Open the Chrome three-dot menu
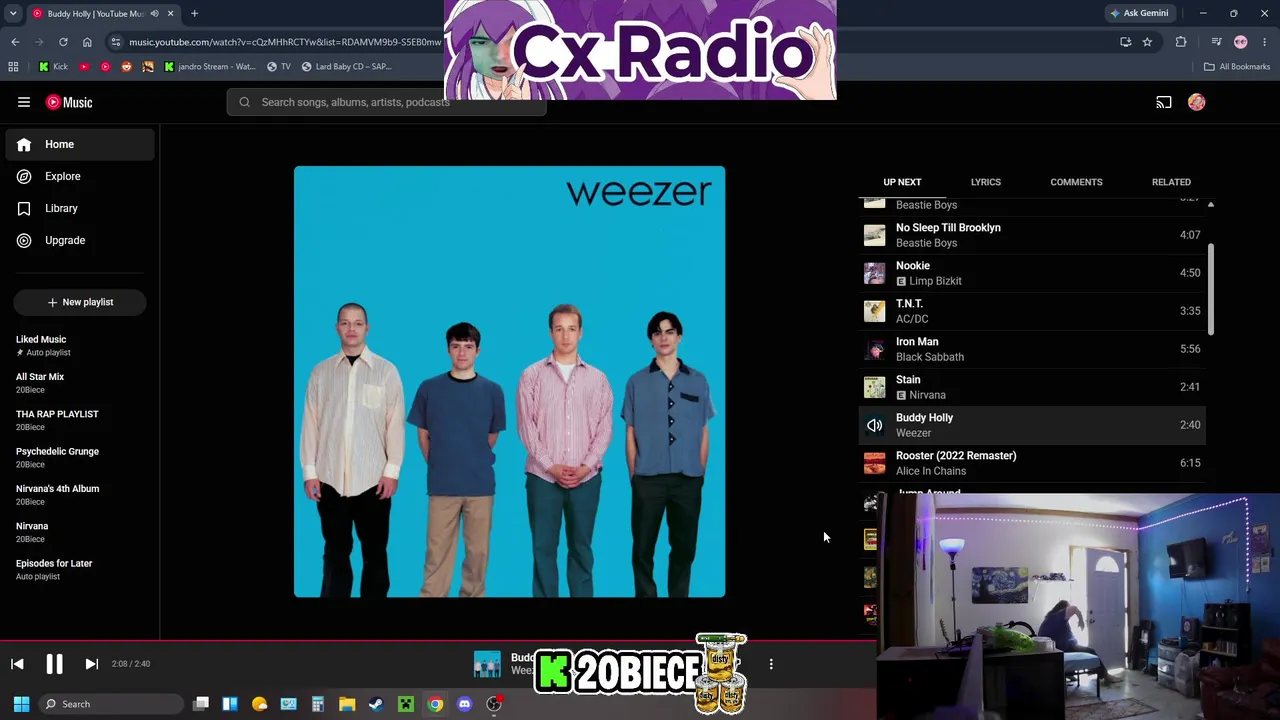The width and height of the screenshot is (1280, 720). 1265,42
